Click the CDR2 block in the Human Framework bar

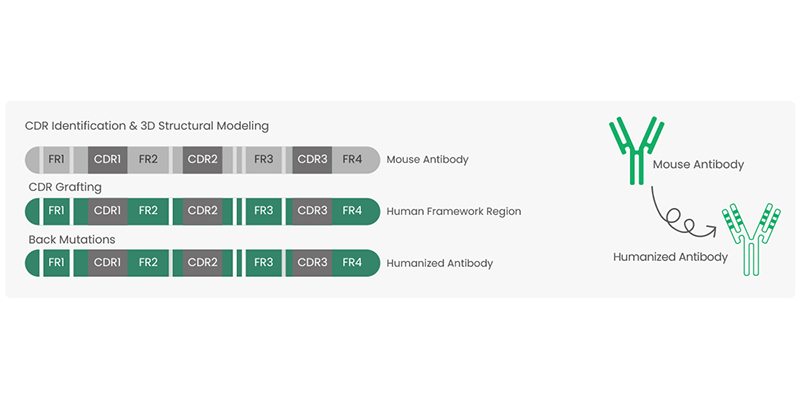point(203,211)
